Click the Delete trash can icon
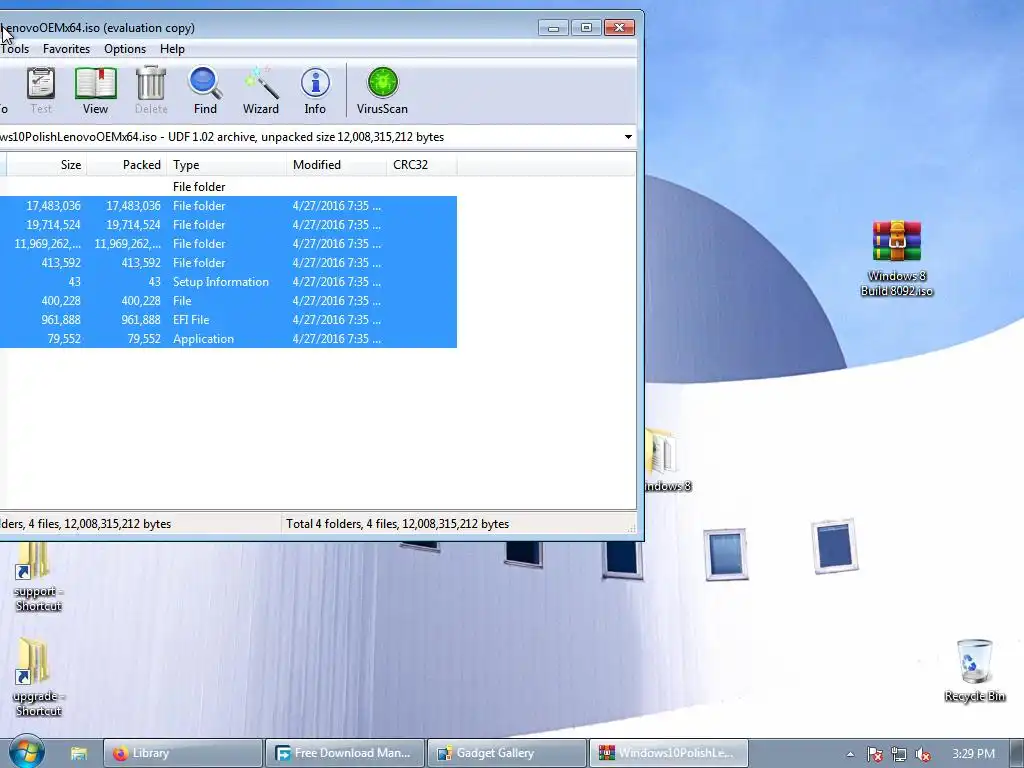The width and height of the screenshot is (1024, 768). click(151, 91)
